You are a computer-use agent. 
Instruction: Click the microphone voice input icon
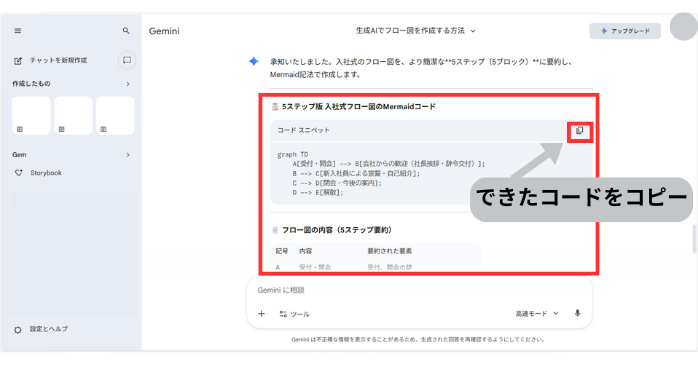click(x=577, y=313)
